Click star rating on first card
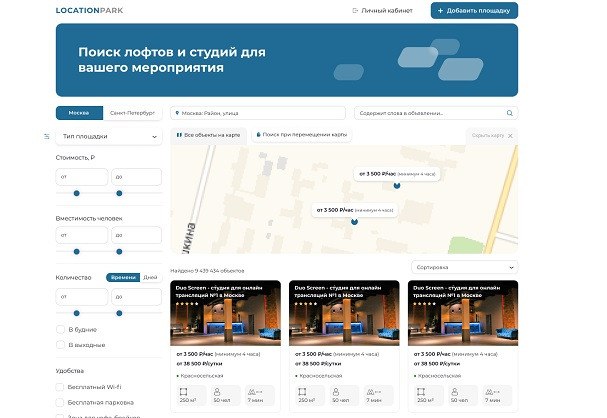The height and width of the screenshot is (418, 607). click(187, 303)
